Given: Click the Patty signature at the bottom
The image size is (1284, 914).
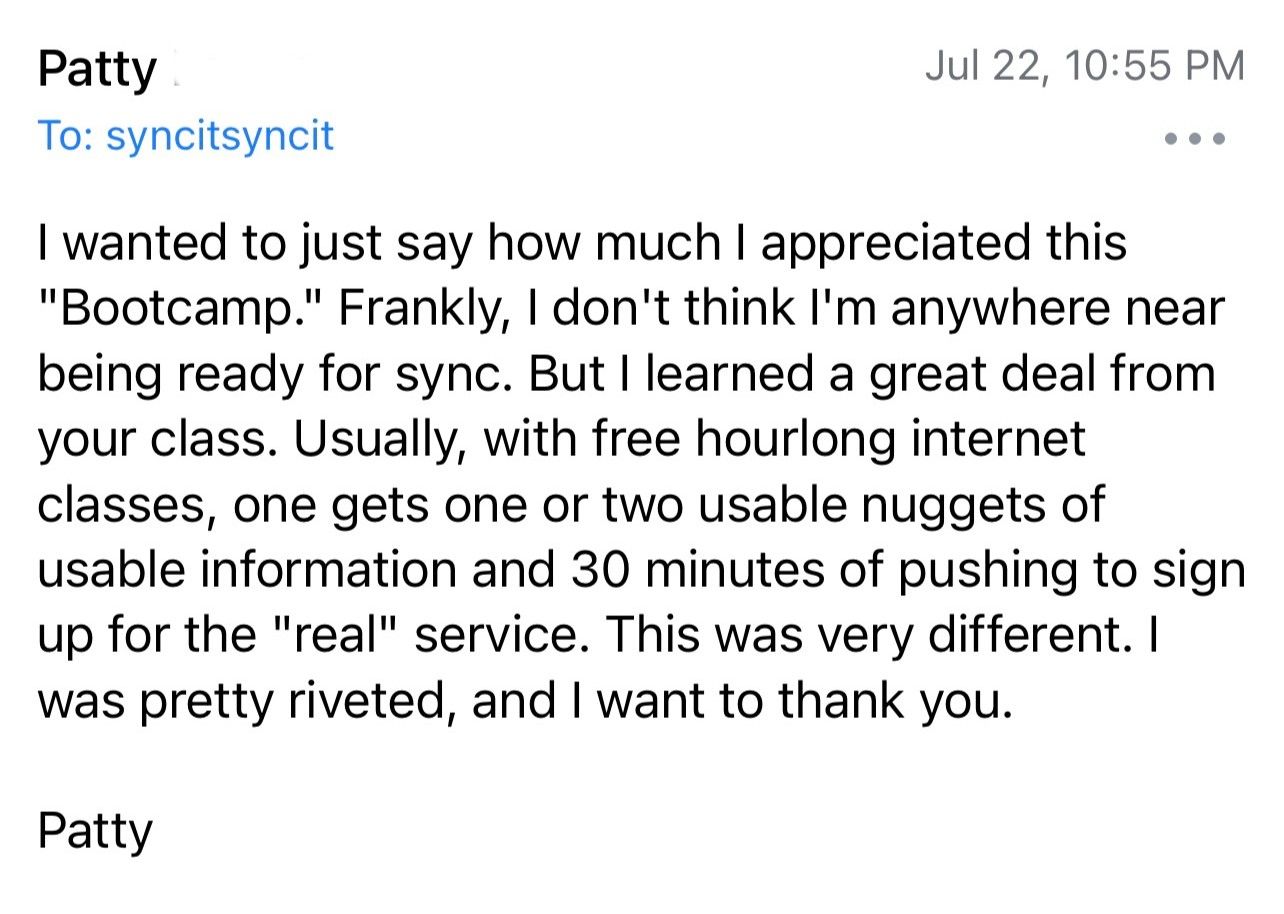Looking at the screenshot, I should coord(95,832).
